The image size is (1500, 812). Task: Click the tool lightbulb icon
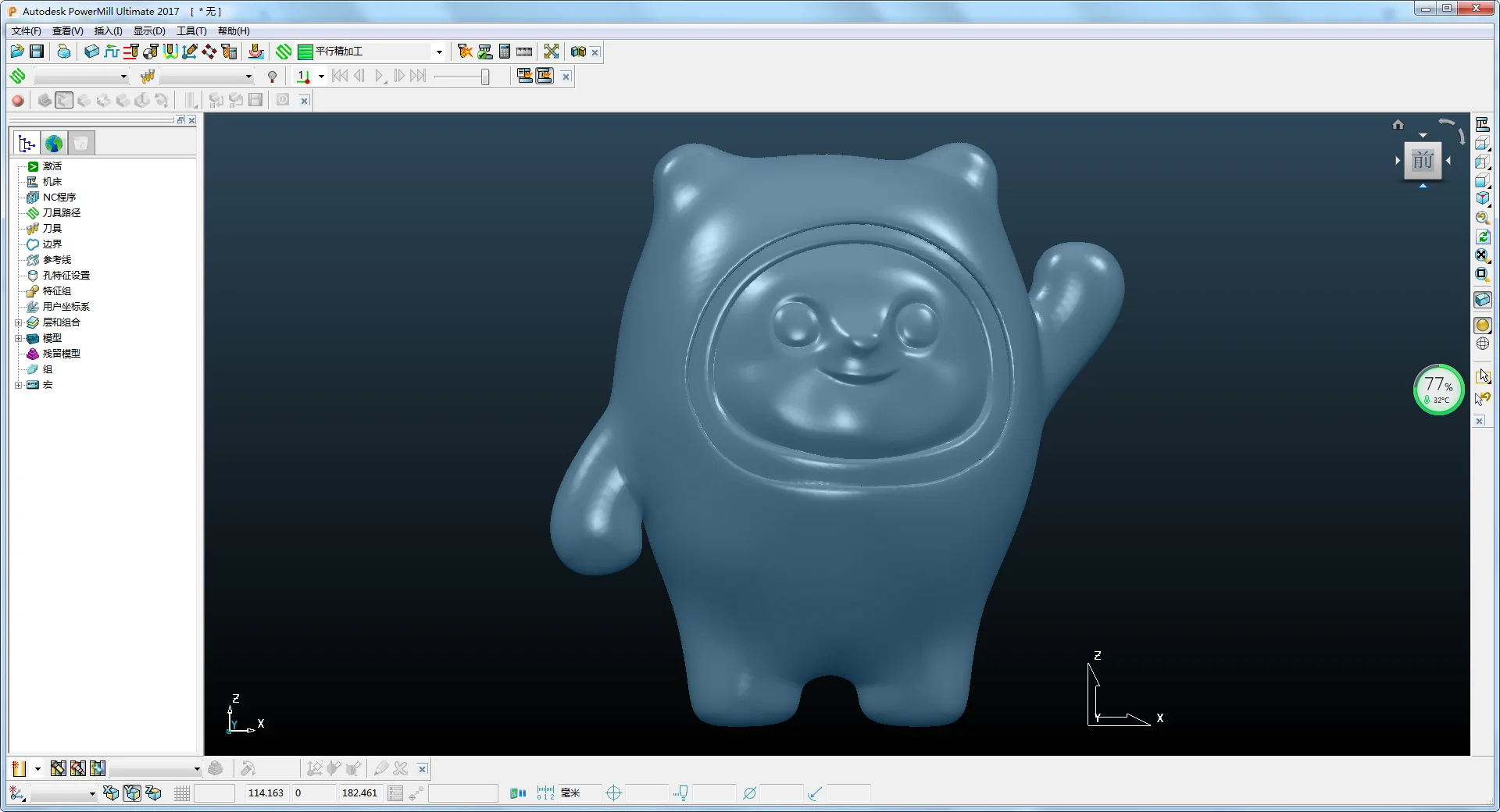pos(272,77)
